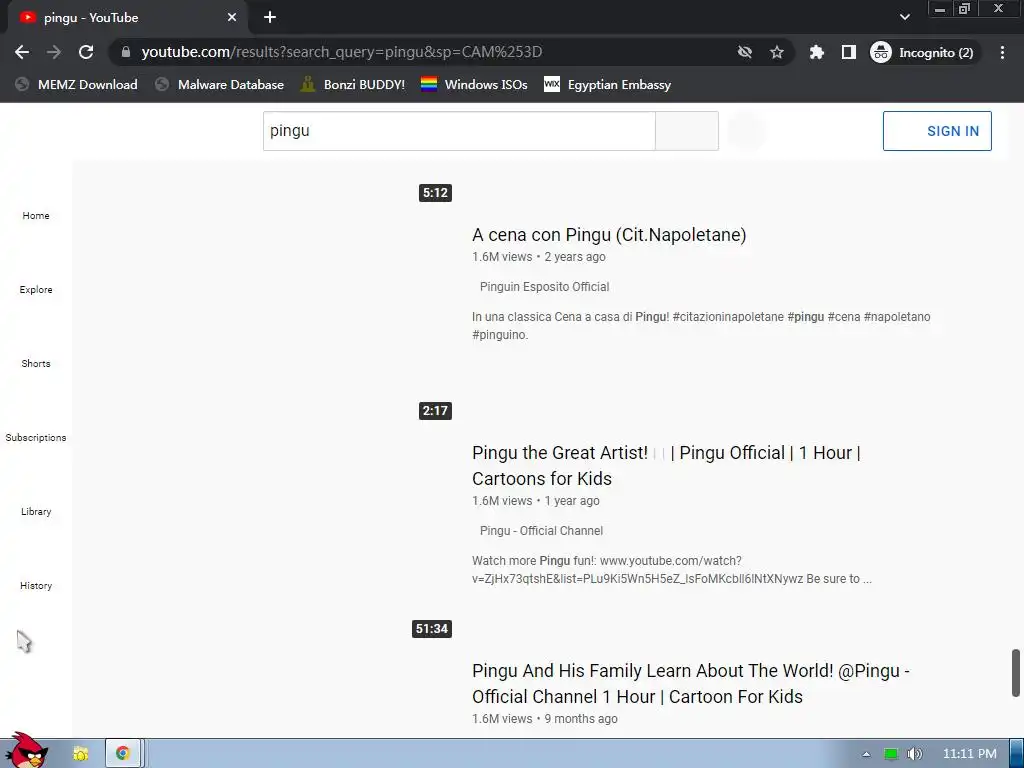Open the browser side panel icon

coord(848,52)
